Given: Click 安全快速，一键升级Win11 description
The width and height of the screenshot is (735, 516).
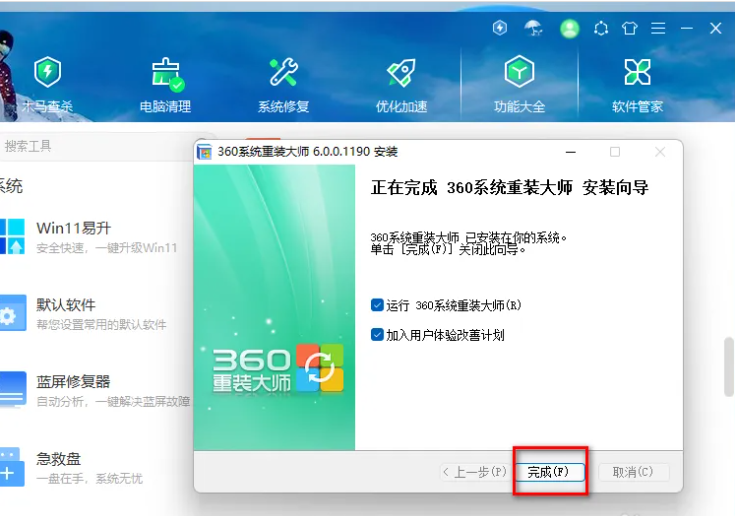Looking at the screenshot, I should point(107,248).
